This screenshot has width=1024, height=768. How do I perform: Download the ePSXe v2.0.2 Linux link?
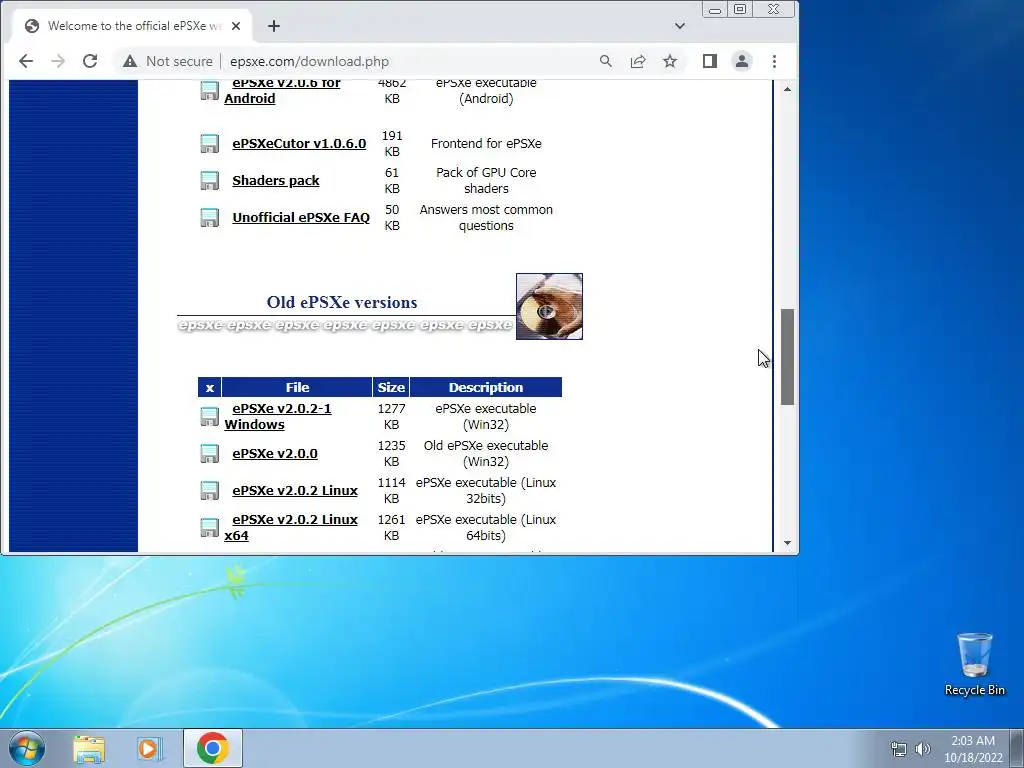(295, 490)
